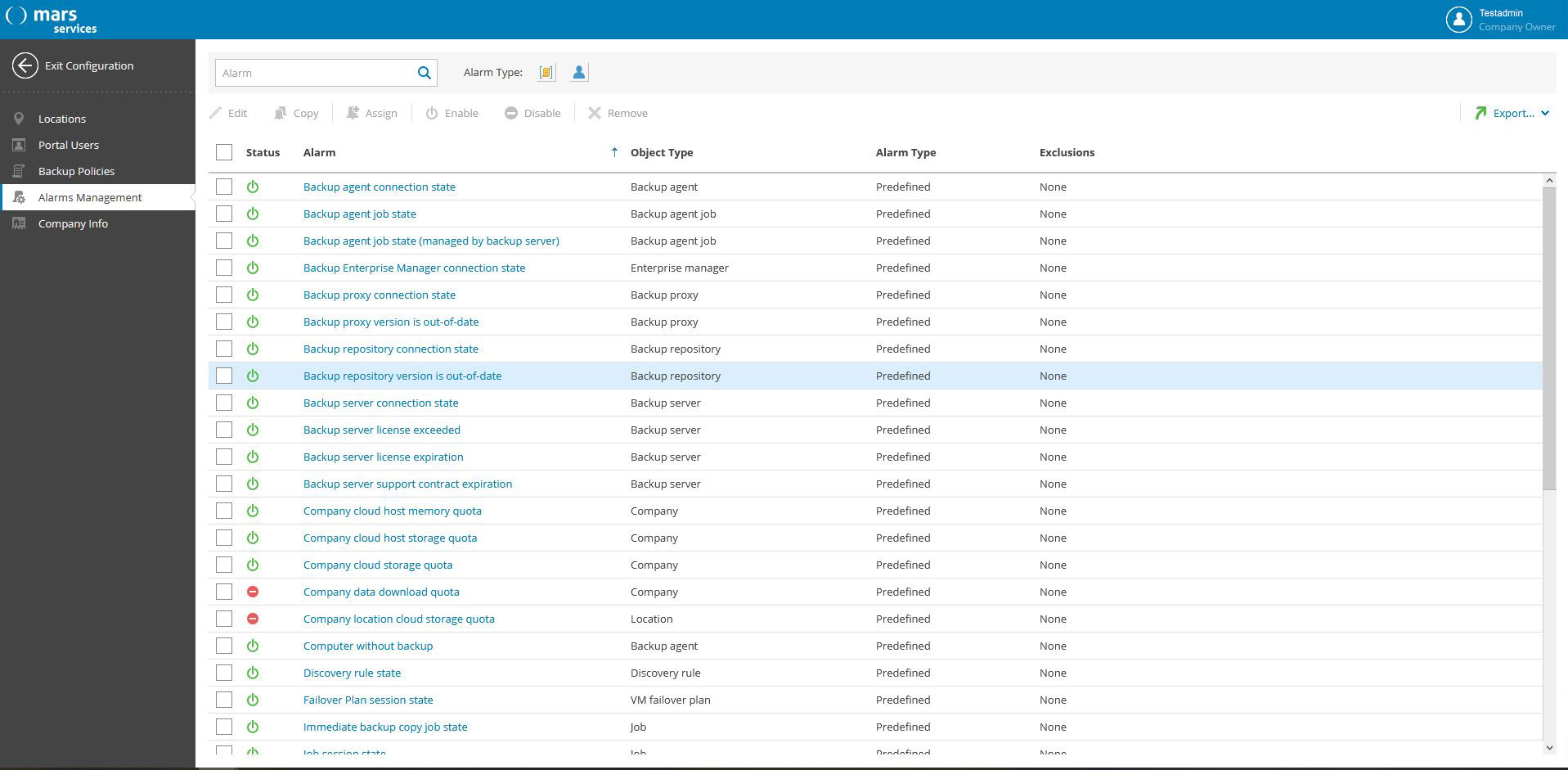Click the Testadmin user profile avatar
The image size is (1568, 770).
1458,20
